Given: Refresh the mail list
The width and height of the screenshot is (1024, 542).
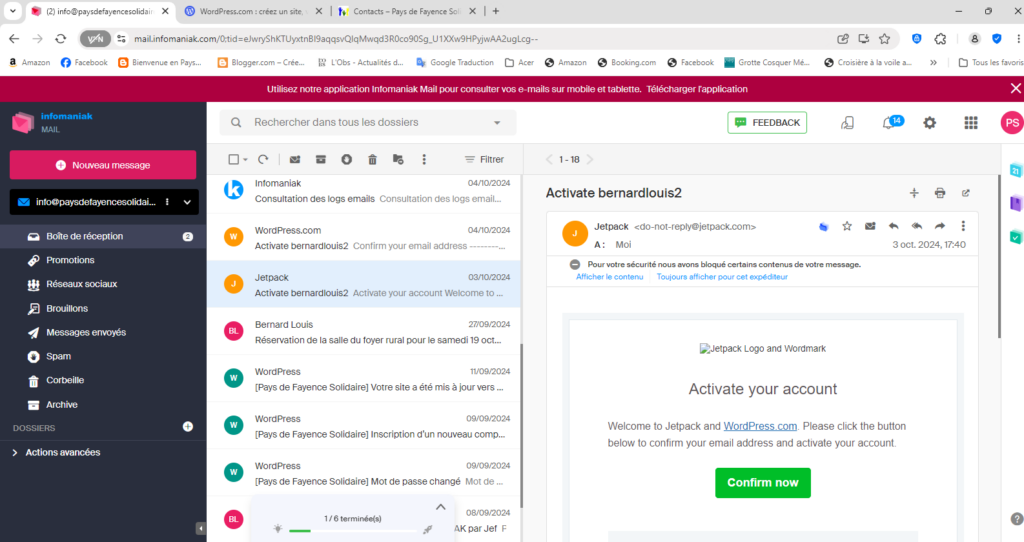Looking at the screenshot, I should tap(263, 159).
